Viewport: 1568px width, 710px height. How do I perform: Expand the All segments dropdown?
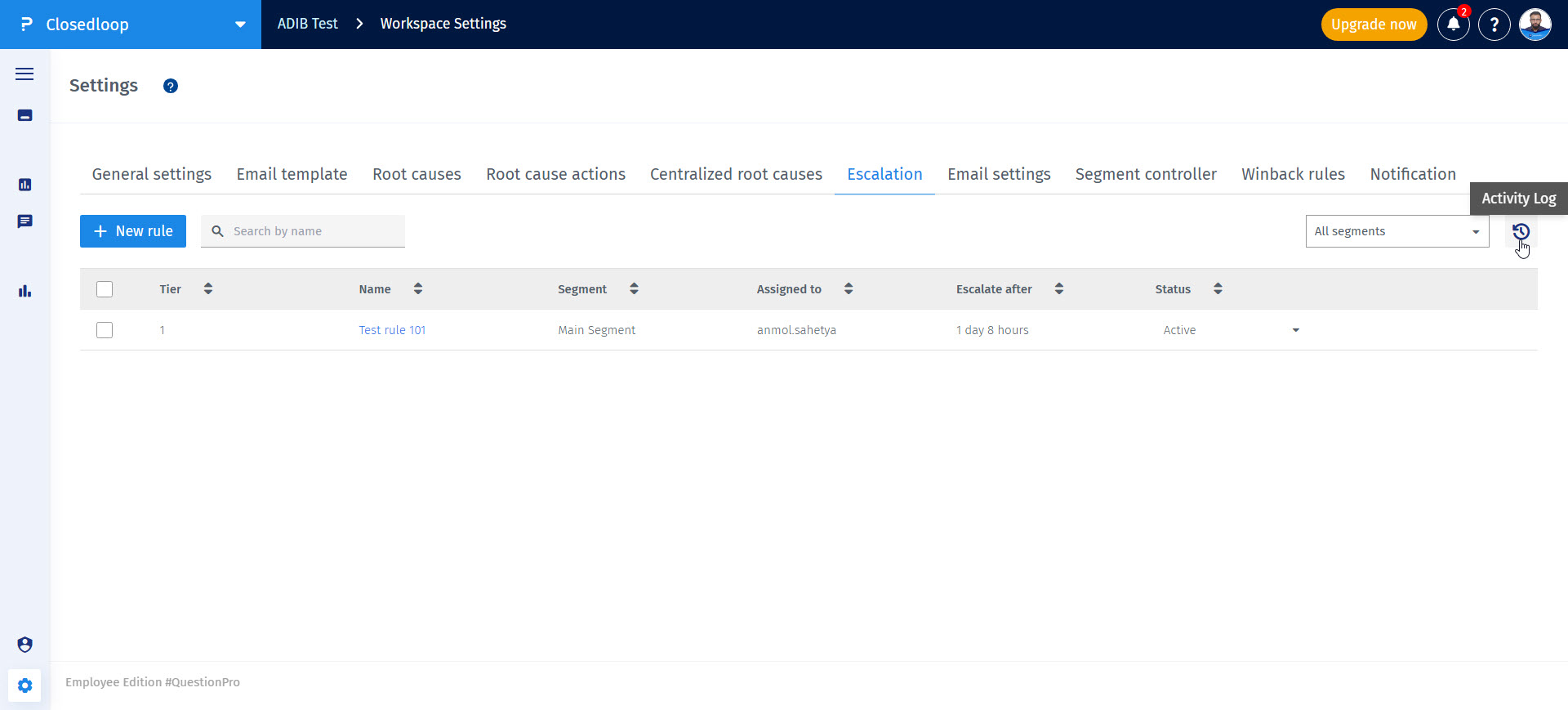click(x=1396, y=231)
